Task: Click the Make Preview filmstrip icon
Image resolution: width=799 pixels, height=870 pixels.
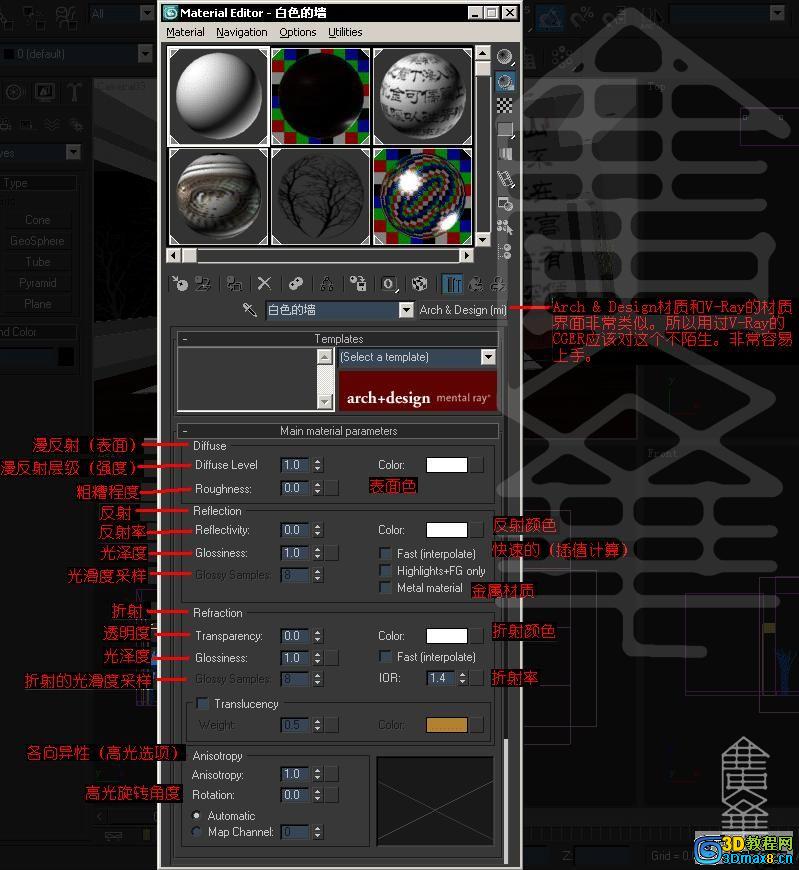Action: pyautogui.click(x=505, y=179)
